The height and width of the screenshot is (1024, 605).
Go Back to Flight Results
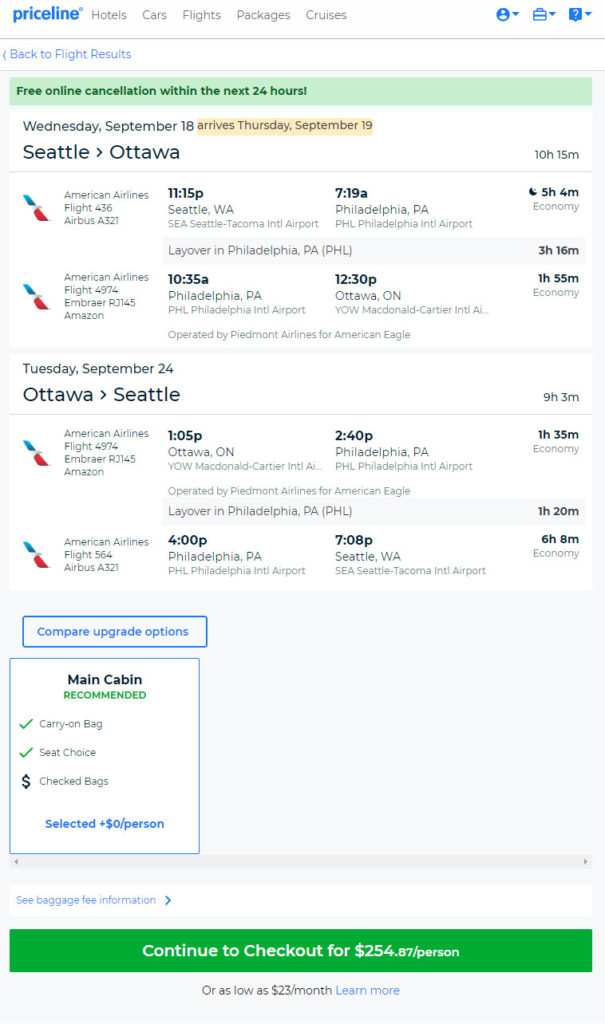(67, 54)
